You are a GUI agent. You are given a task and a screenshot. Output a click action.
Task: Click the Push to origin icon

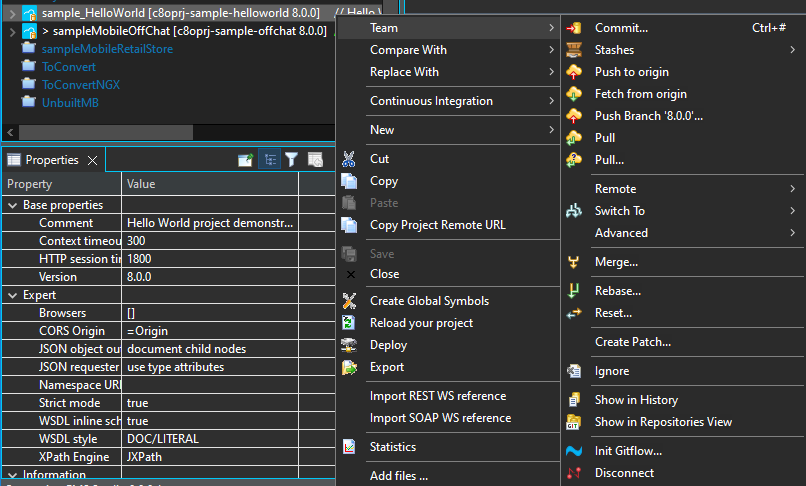(574, 72)
